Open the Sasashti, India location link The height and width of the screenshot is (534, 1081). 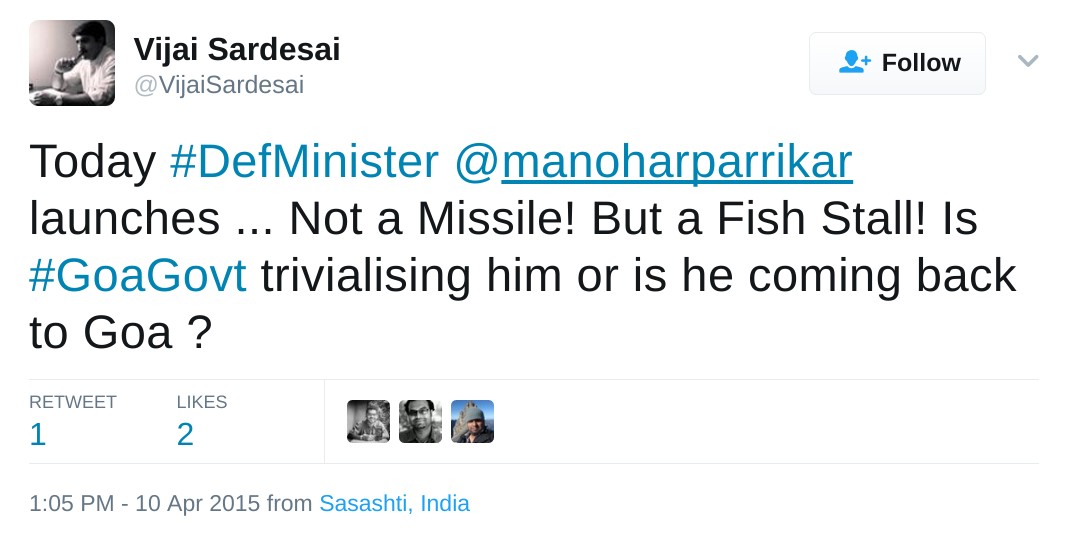394,503
